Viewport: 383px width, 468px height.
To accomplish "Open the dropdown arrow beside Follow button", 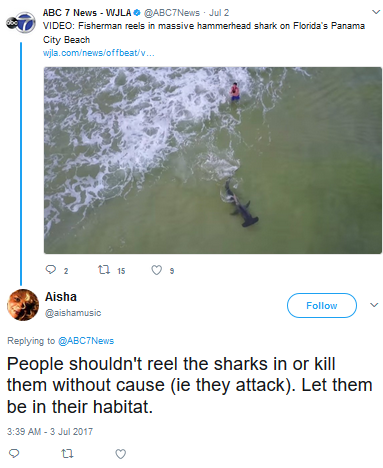I will [x=374, y=305].
